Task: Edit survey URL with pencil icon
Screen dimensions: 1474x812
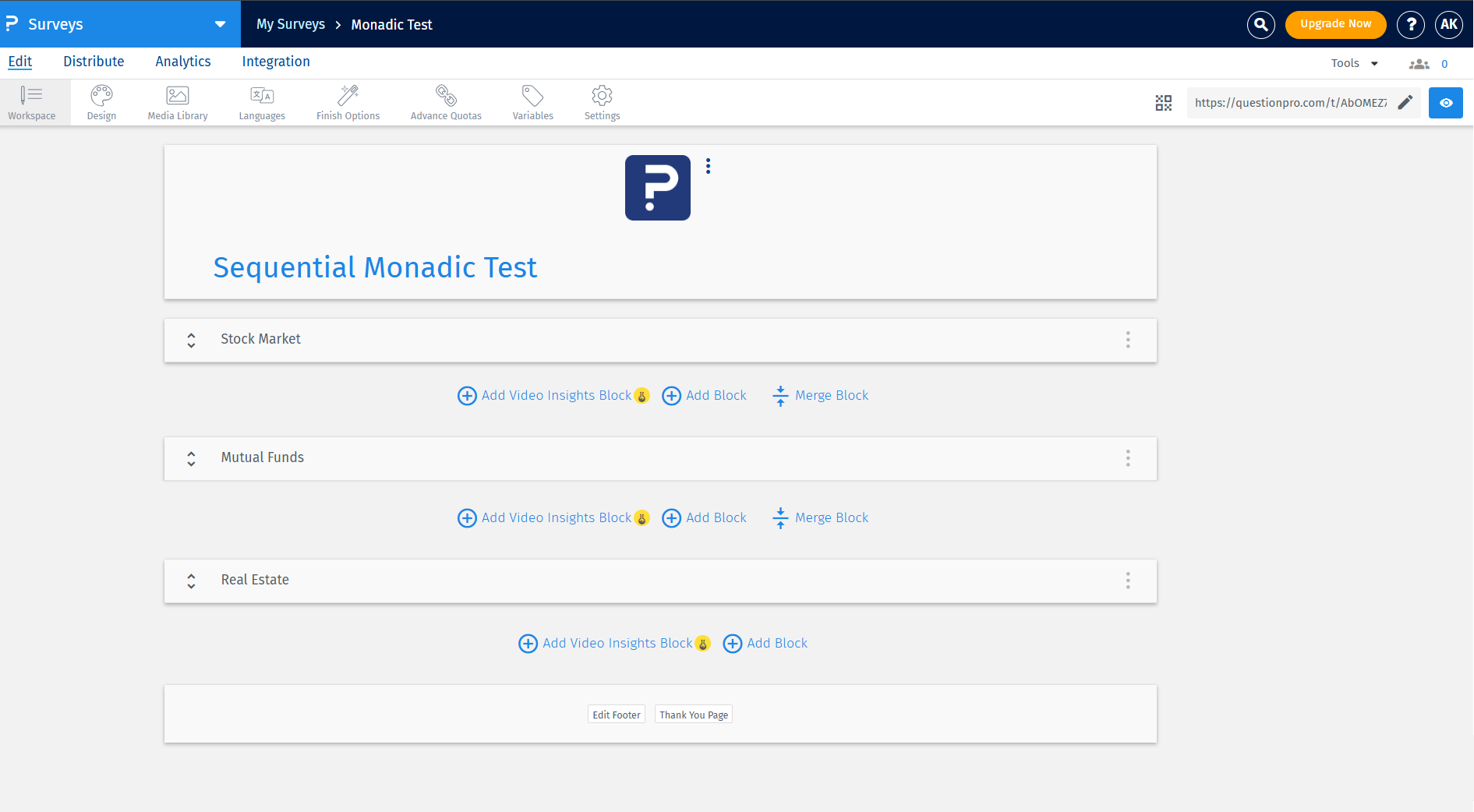Action: pyautogui.click(x=1405, y=103)
